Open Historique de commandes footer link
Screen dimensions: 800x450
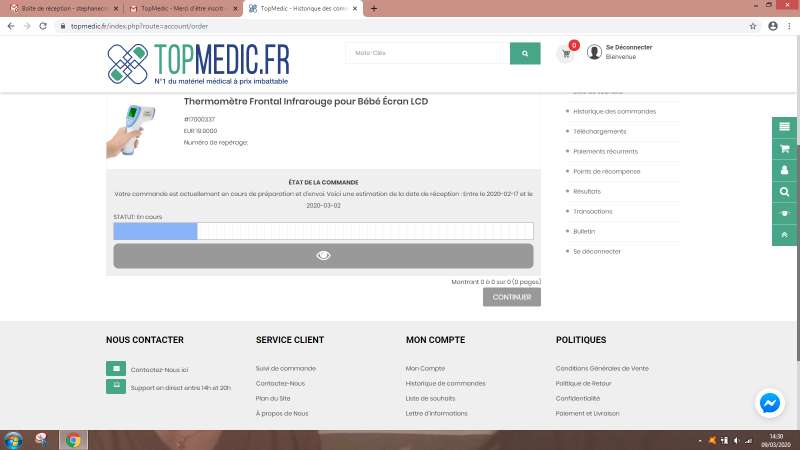445,383
